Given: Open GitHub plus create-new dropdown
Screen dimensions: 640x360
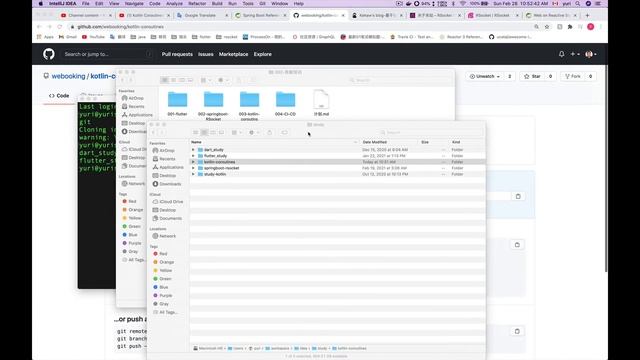Looking at the screenshot, I should pyautogui.click(x=575, y=54).
